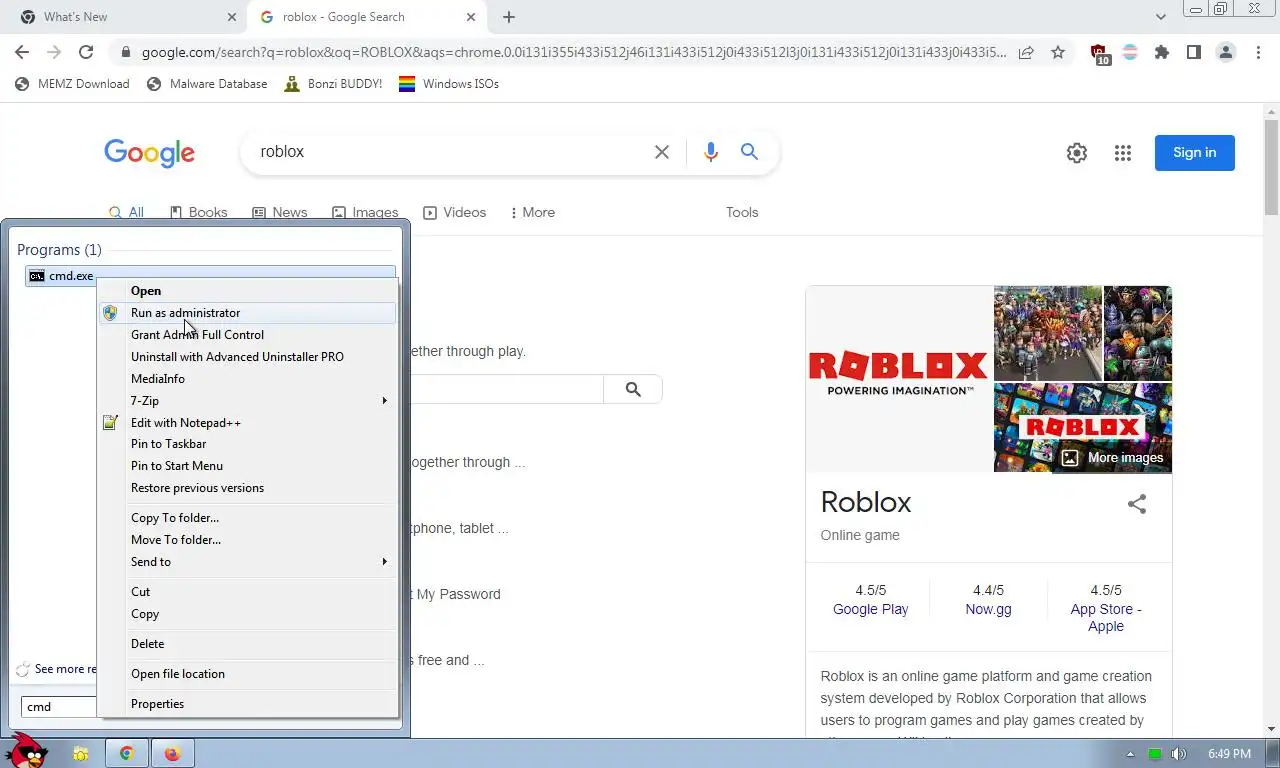Clear the search box with the X icon
Image resolution: width=1280 pixels, height=768 pixels.
click(x=662, y=152)
